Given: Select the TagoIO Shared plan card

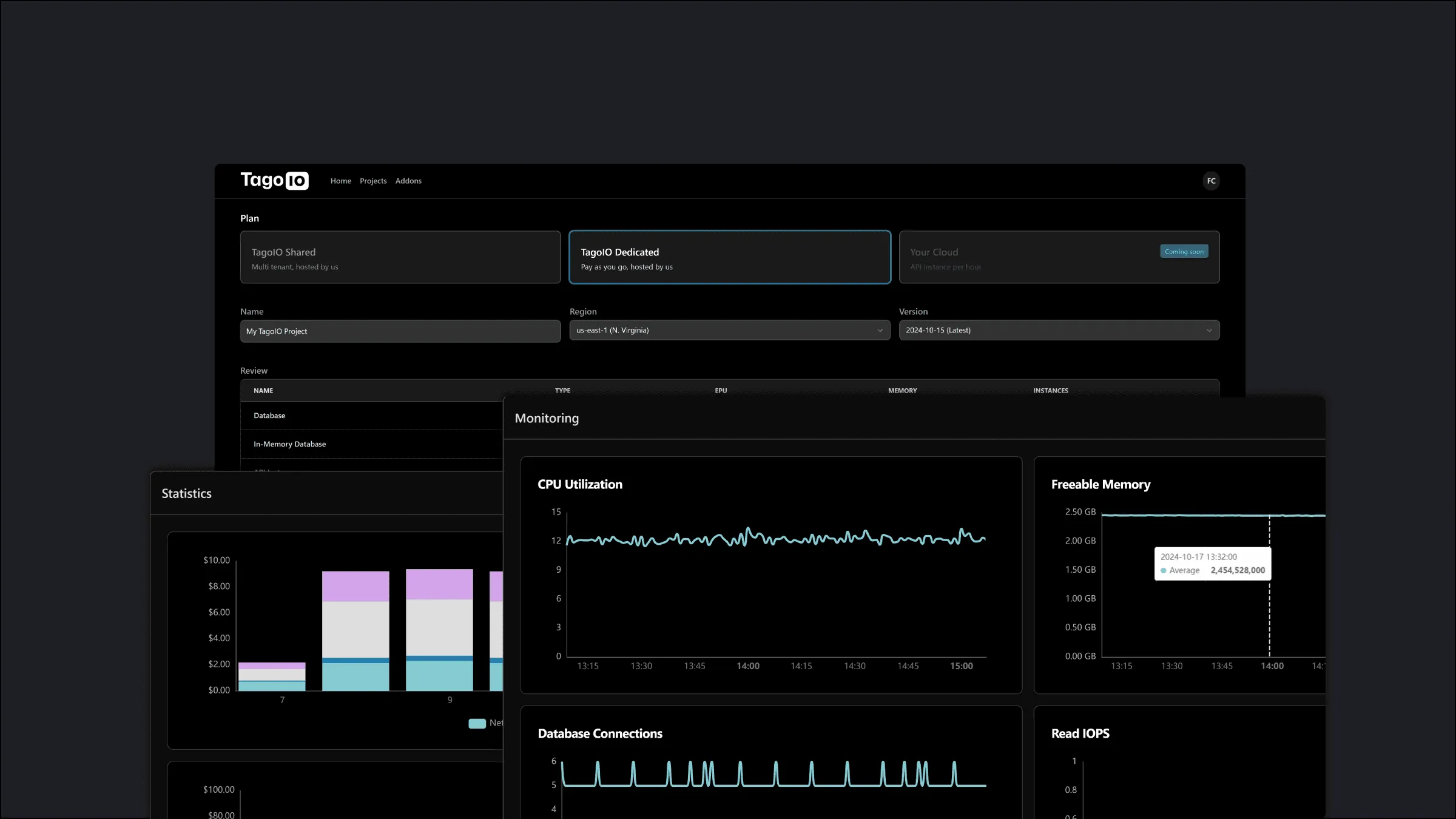Looking at the screenshot, I should tap(400, 257).
